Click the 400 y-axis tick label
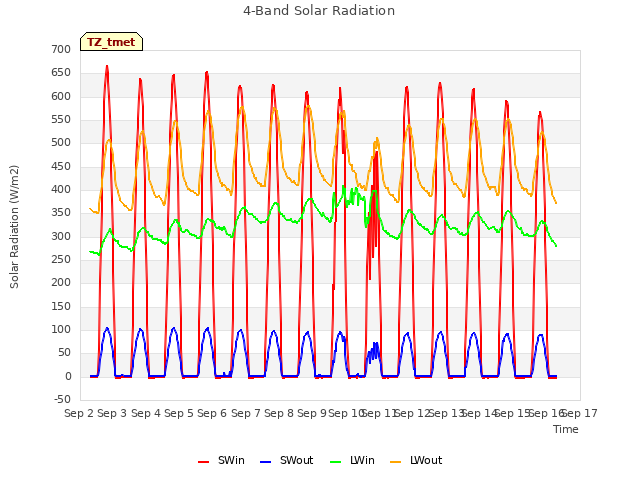The width and height of the screenshot is (640, 480). pyautogui.click(x=61, y=189)
